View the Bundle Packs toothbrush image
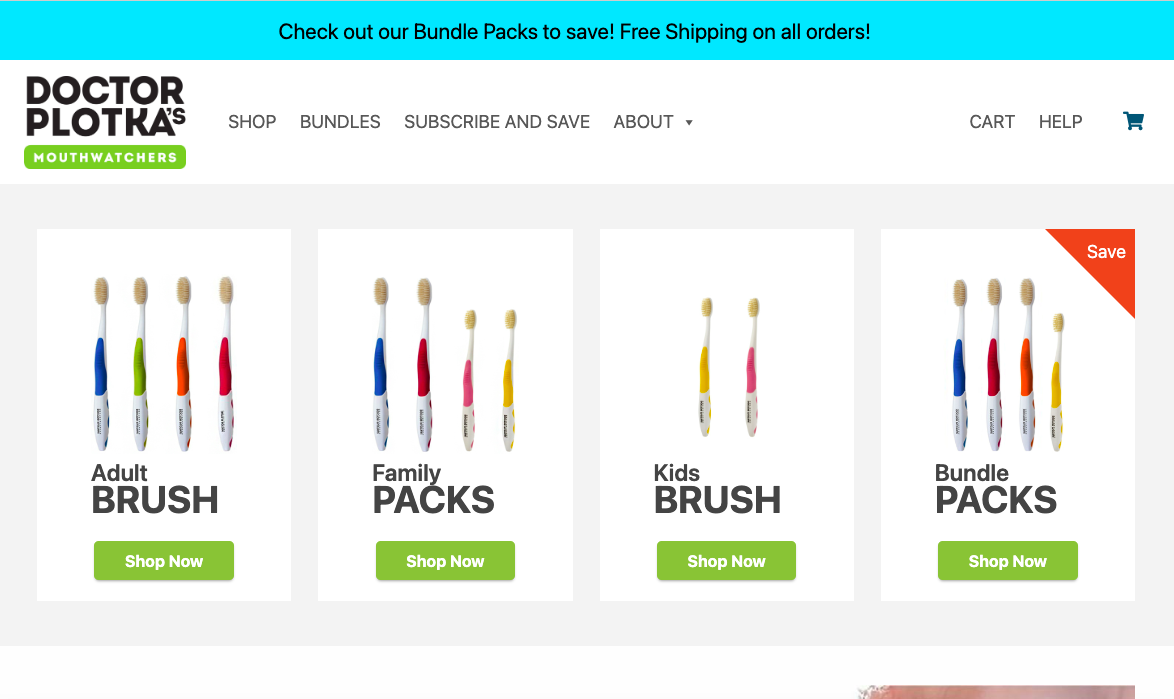 click(x=1008, y=364)
